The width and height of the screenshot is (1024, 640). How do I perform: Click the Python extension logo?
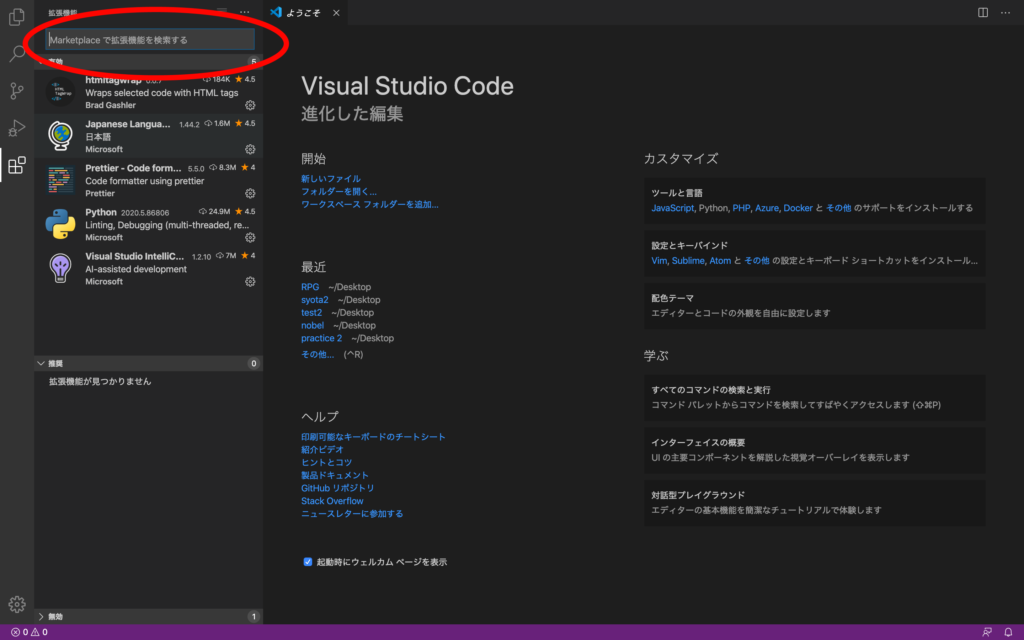(60, 224)
